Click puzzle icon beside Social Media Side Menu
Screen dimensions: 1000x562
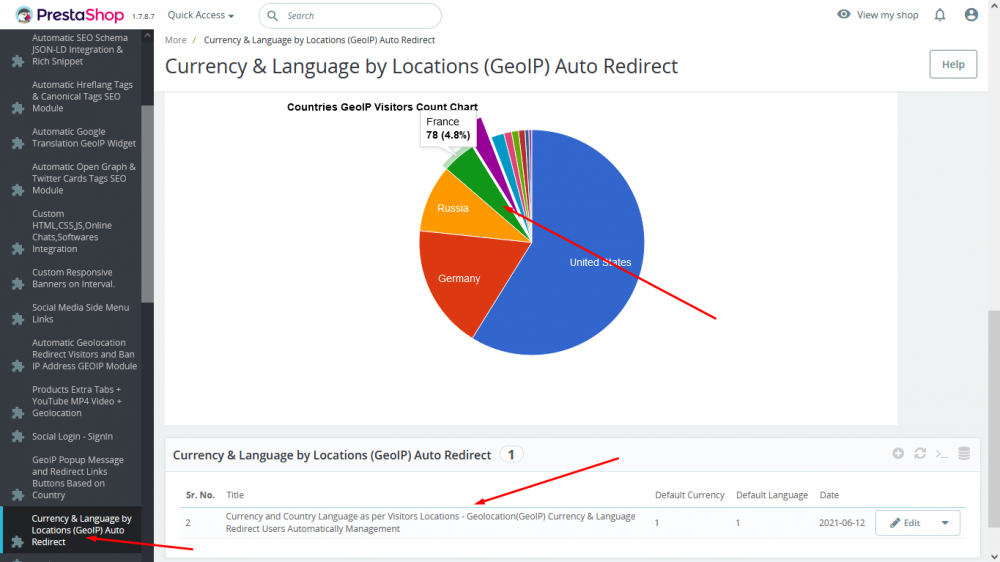[18, 320]
